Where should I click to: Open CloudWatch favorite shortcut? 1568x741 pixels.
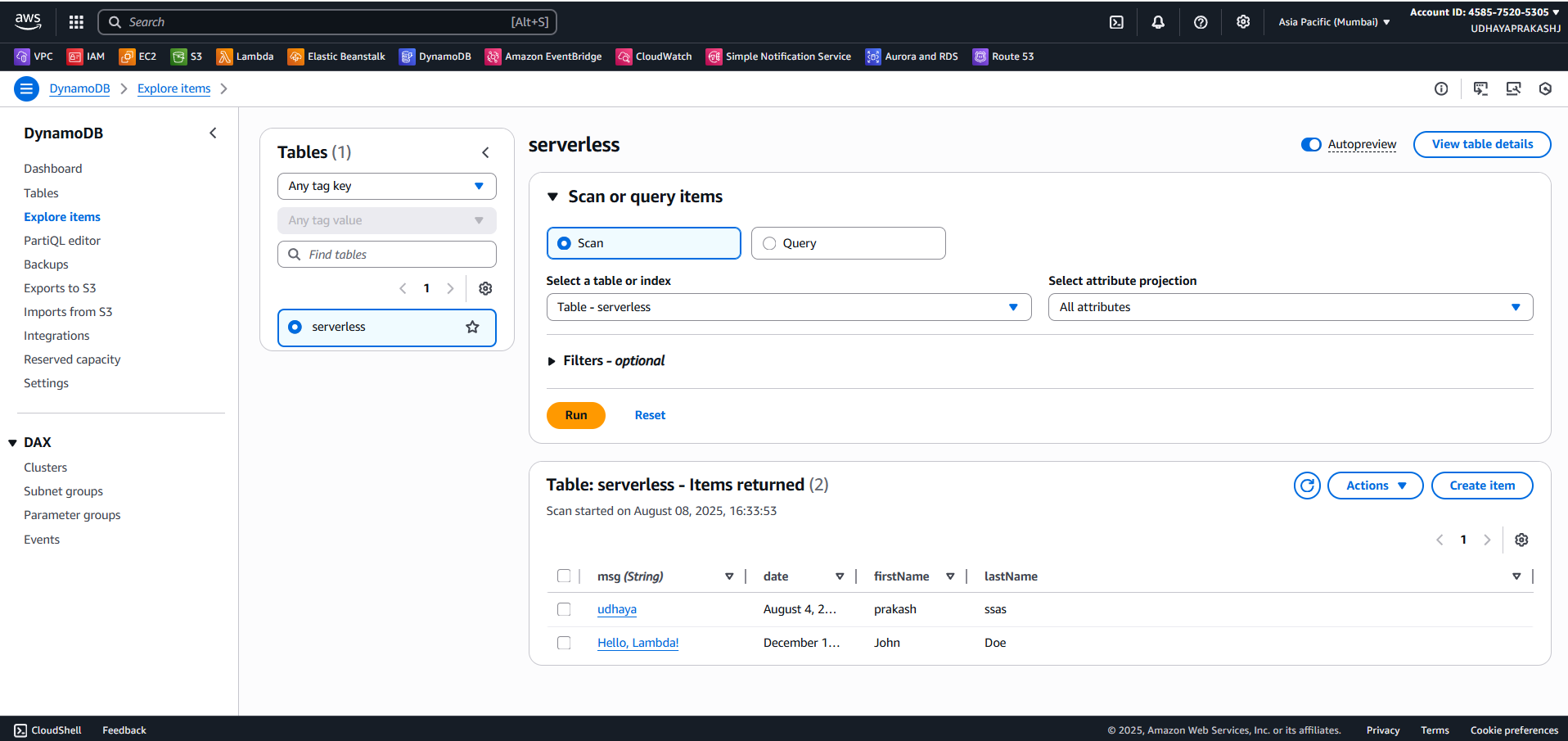(654, 56)
